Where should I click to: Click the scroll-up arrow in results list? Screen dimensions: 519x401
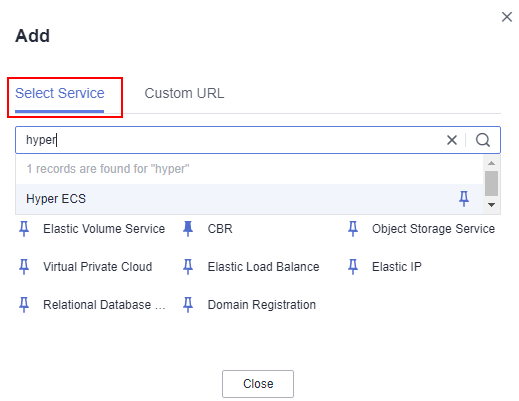491,163
